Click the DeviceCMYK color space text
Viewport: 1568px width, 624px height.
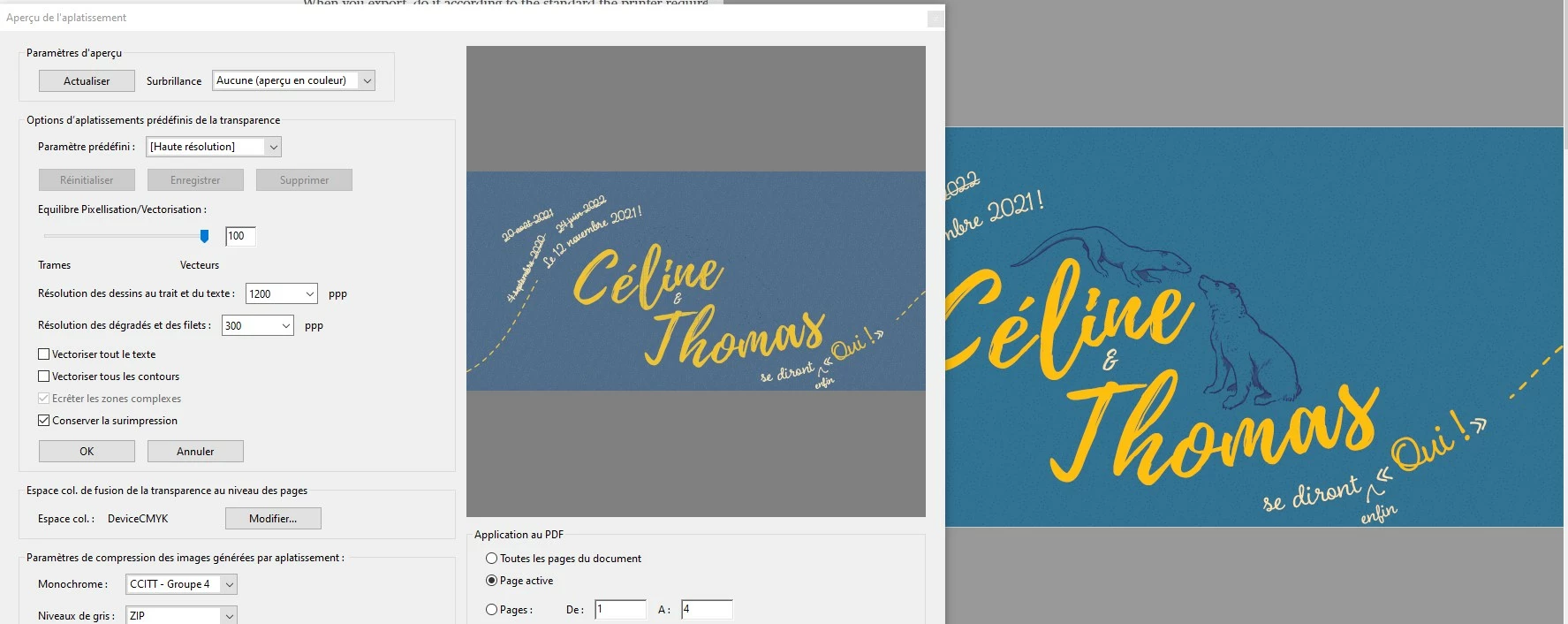[x=138, y=519]
